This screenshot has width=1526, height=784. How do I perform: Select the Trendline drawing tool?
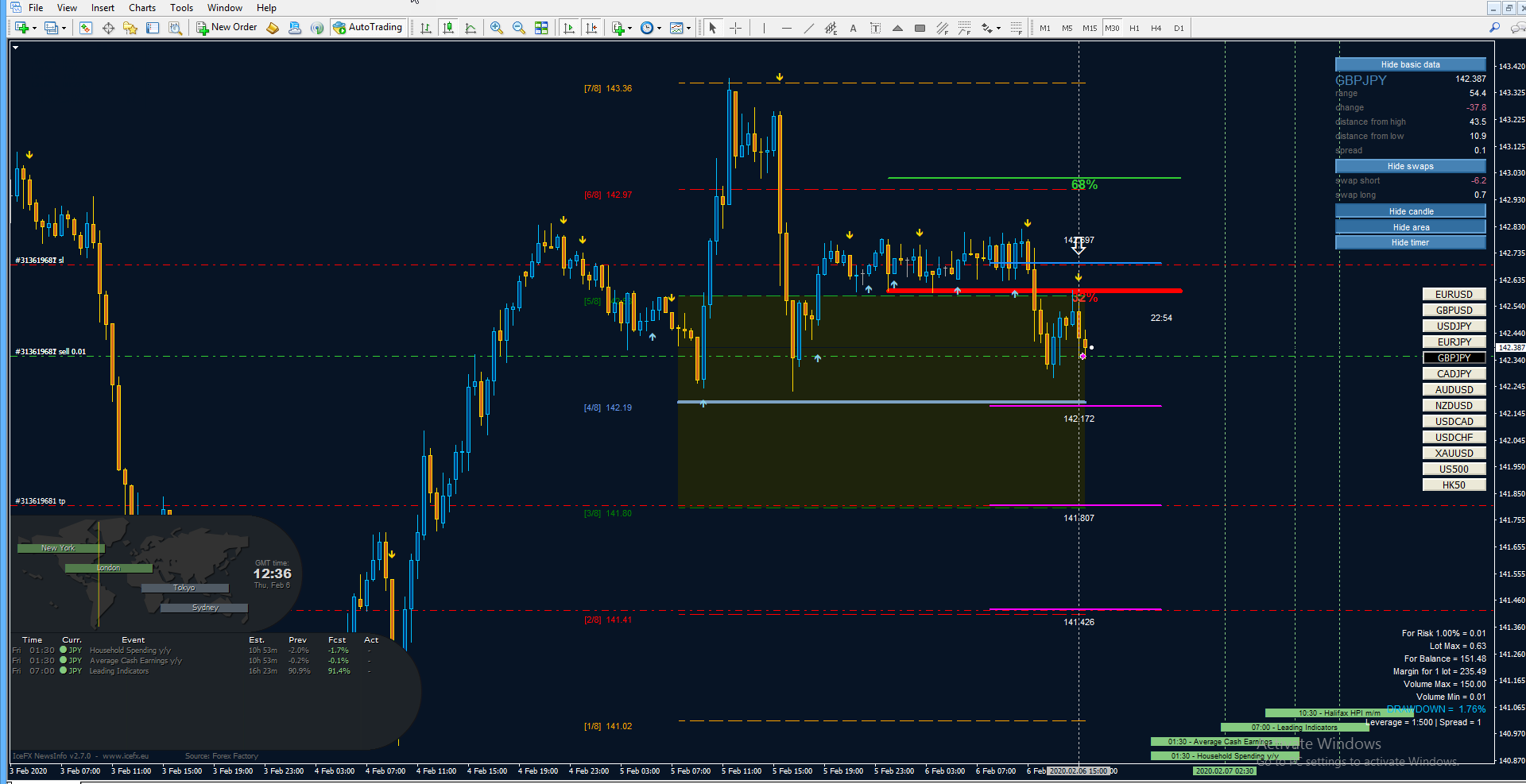pyautogui.click(x=808, y=28)
